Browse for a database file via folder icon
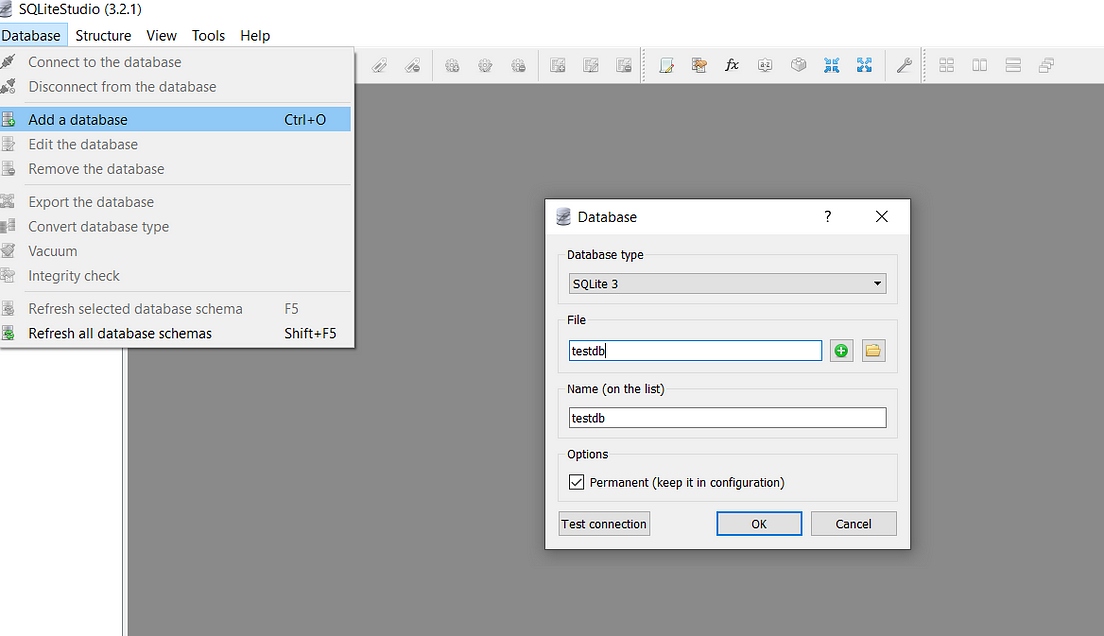1104x636 pixels. click(873, 351)
